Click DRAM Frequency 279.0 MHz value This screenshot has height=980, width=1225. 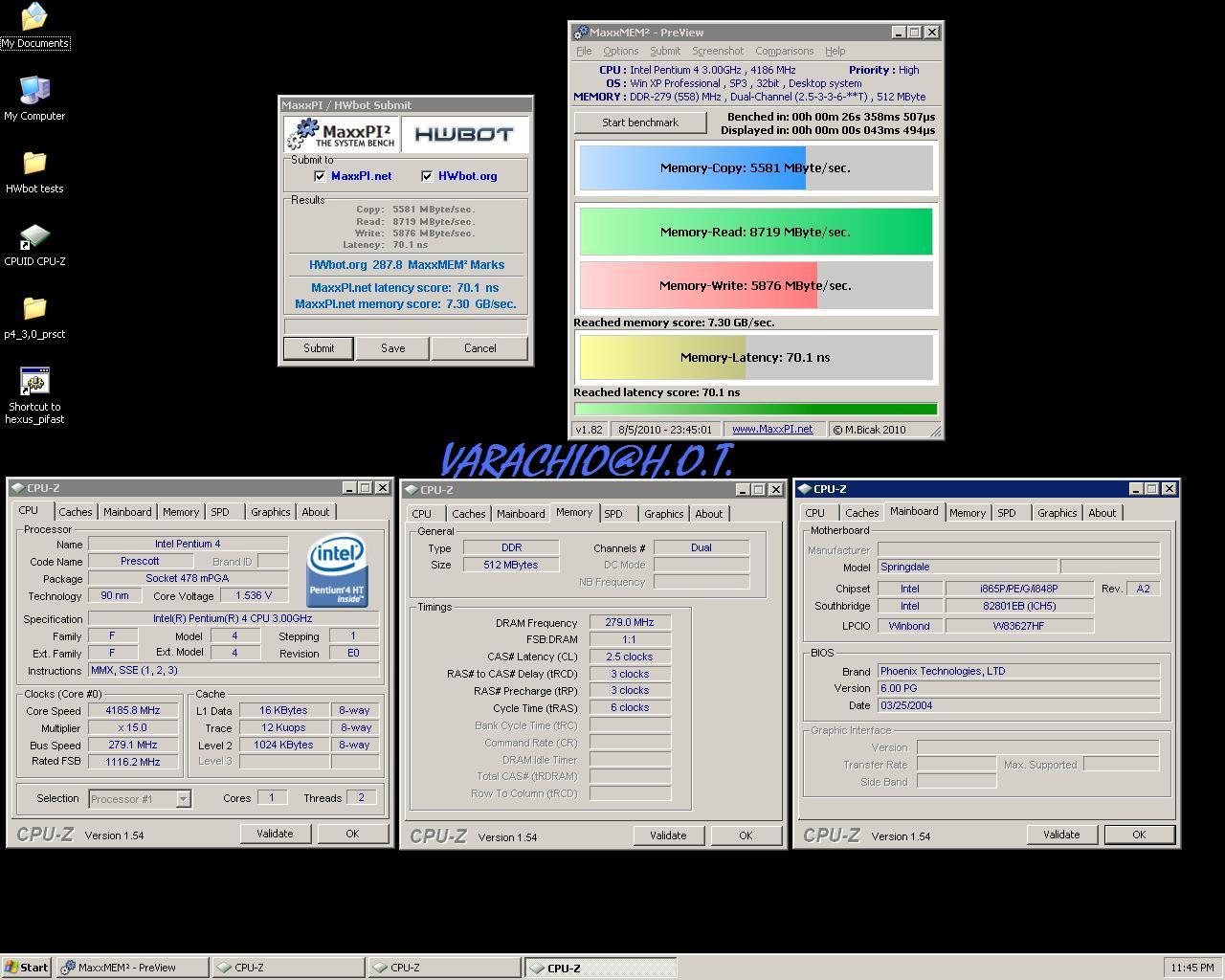(x=630, y=623)
